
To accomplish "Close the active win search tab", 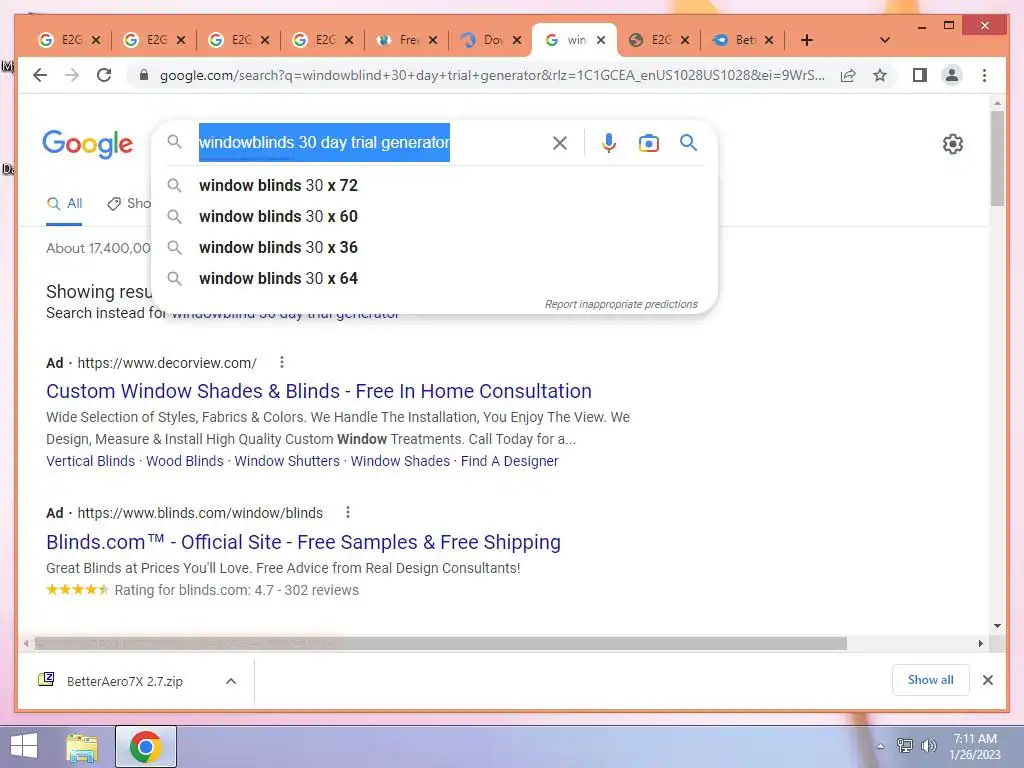I will (601, 40).
